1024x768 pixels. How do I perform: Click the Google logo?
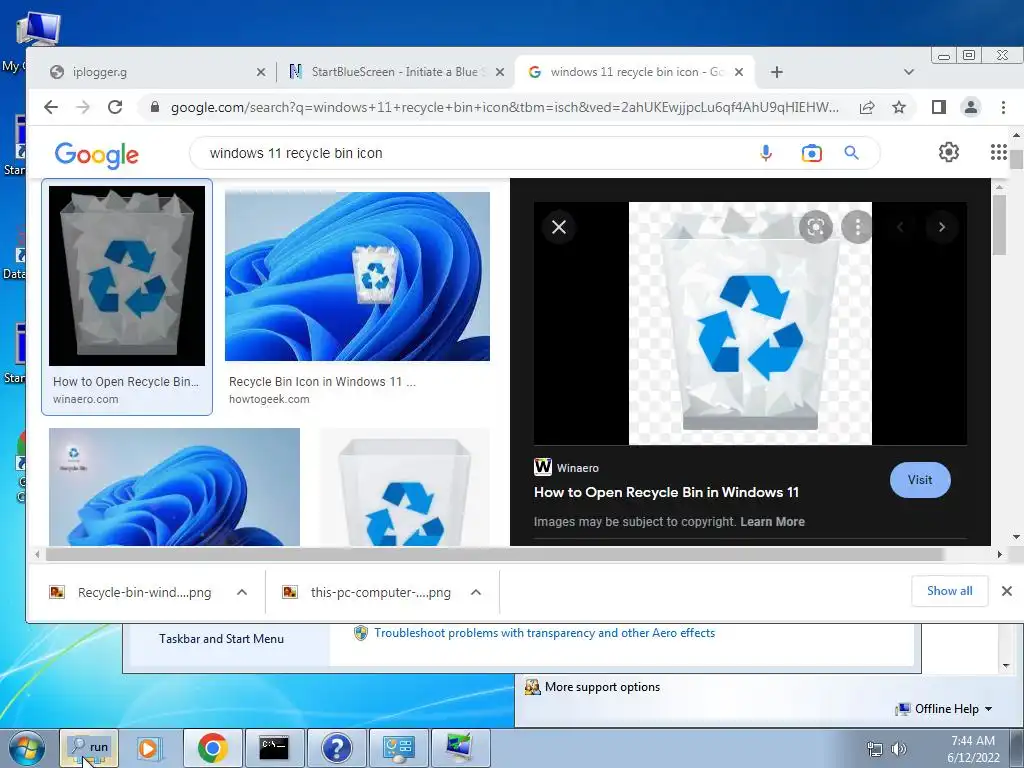pos(97,155)
